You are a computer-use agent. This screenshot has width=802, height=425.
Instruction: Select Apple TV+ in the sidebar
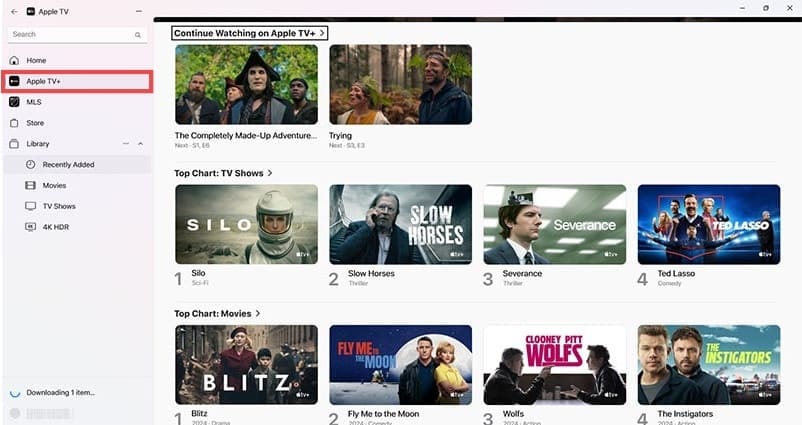(78, 81)
